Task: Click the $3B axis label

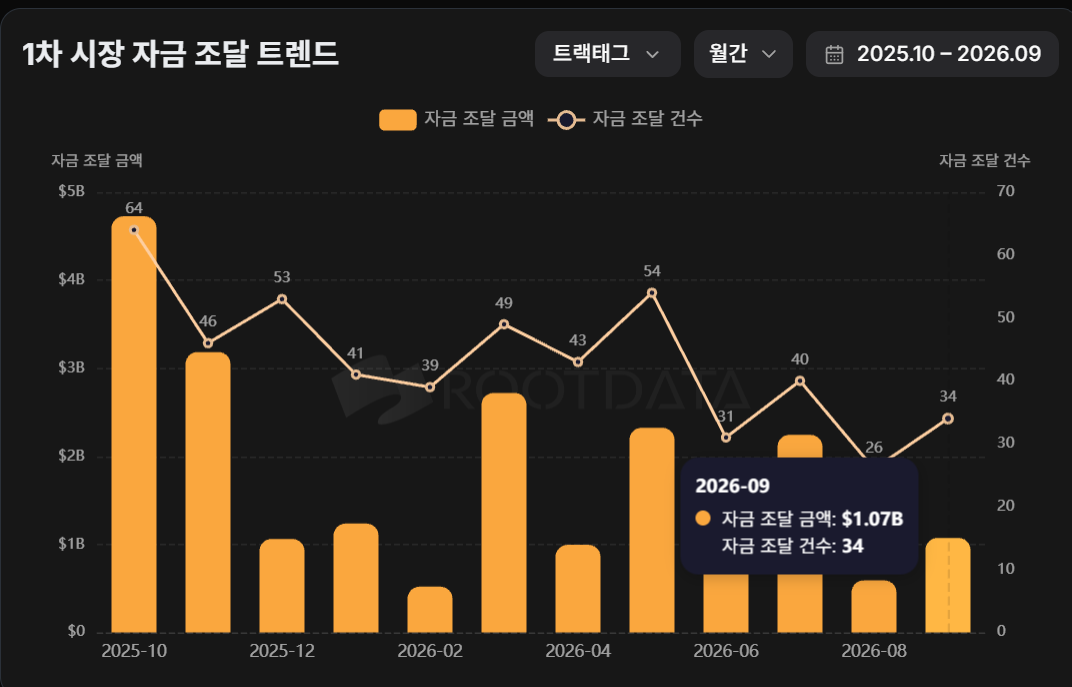Action: [72, 368]
